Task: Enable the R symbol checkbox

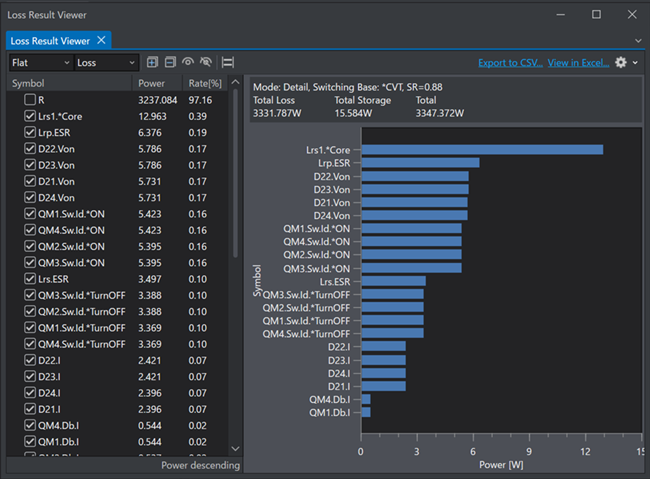Action: click(x=30, y=100)
